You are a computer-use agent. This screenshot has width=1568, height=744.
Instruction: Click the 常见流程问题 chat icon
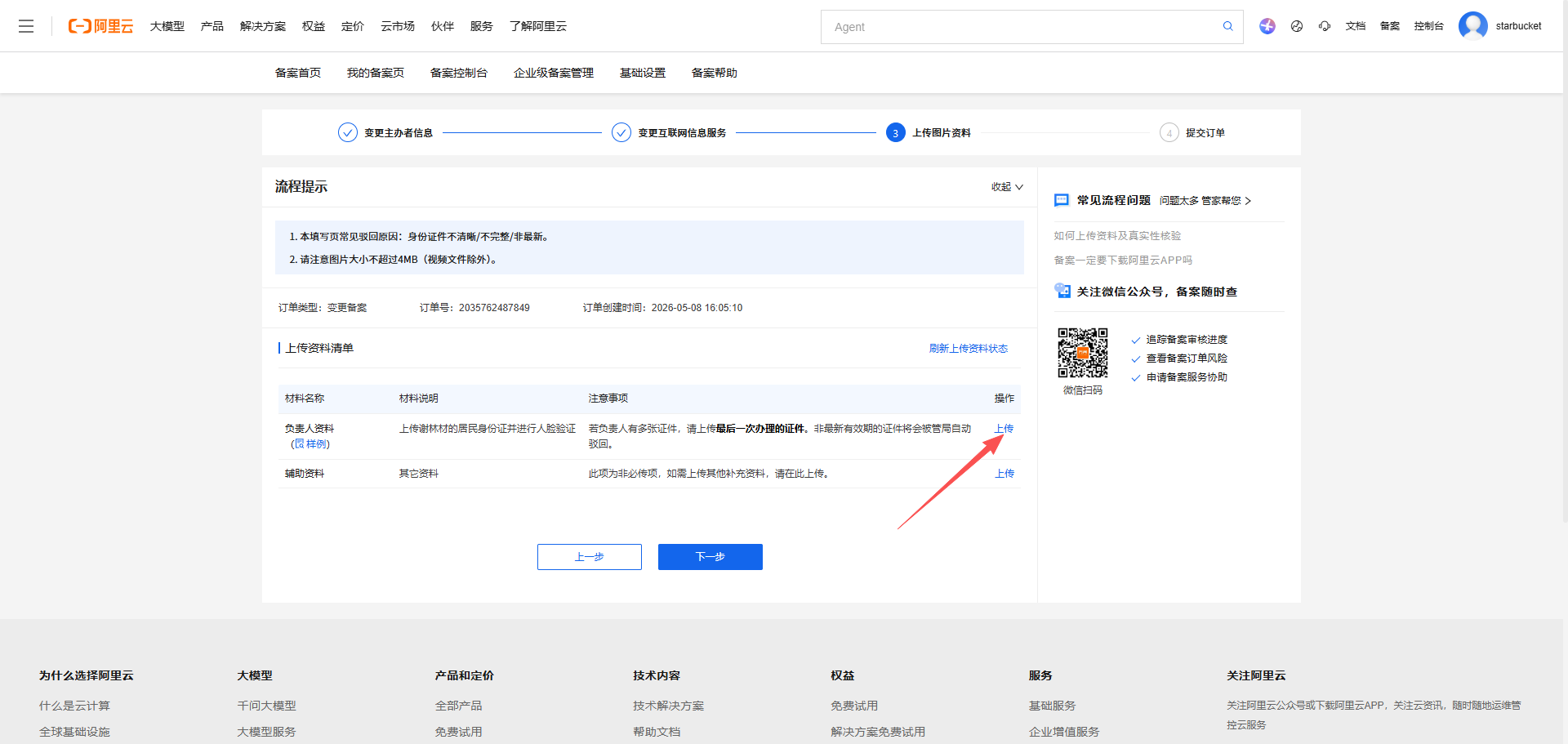(x=1062, y=200)
